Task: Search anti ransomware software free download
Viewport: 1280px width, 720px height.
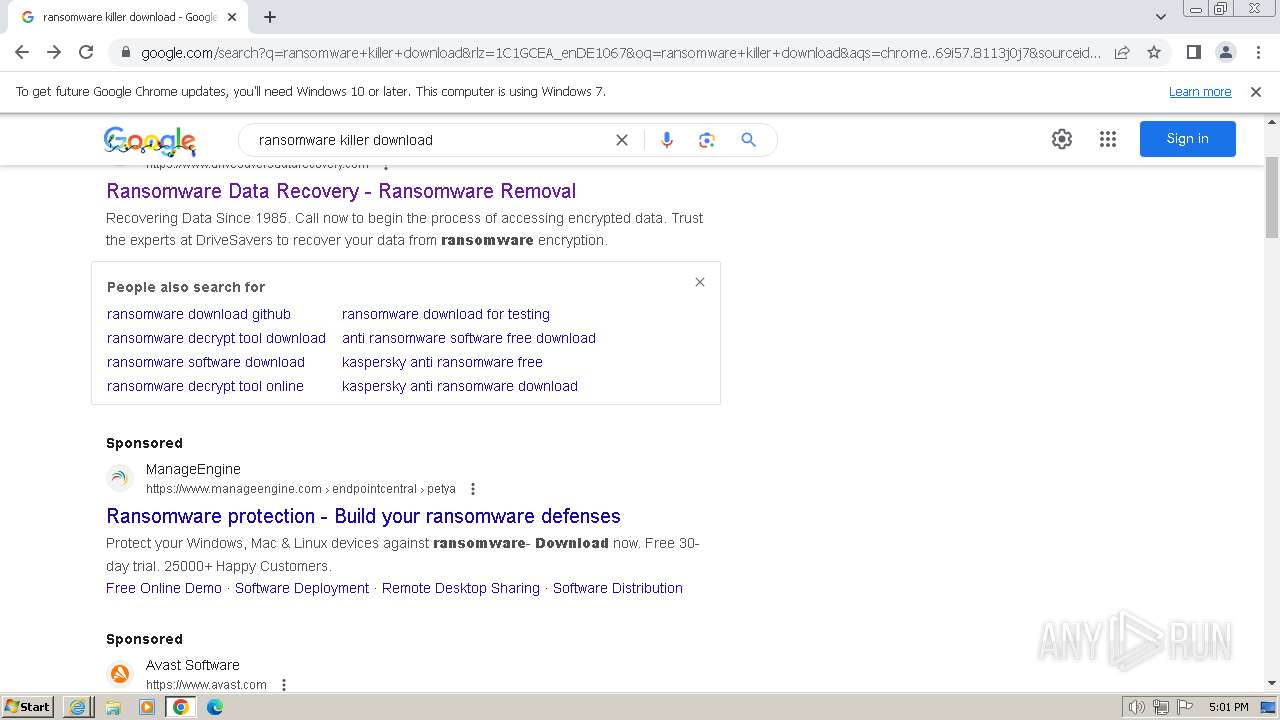Action: tap(469, 338)
